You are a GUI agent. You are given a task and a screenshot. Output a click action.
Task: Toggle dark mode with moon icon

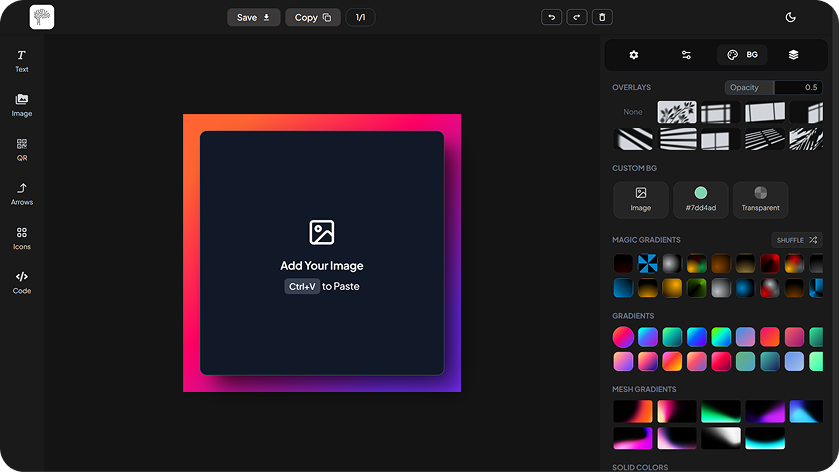click(x=790, y=17)
